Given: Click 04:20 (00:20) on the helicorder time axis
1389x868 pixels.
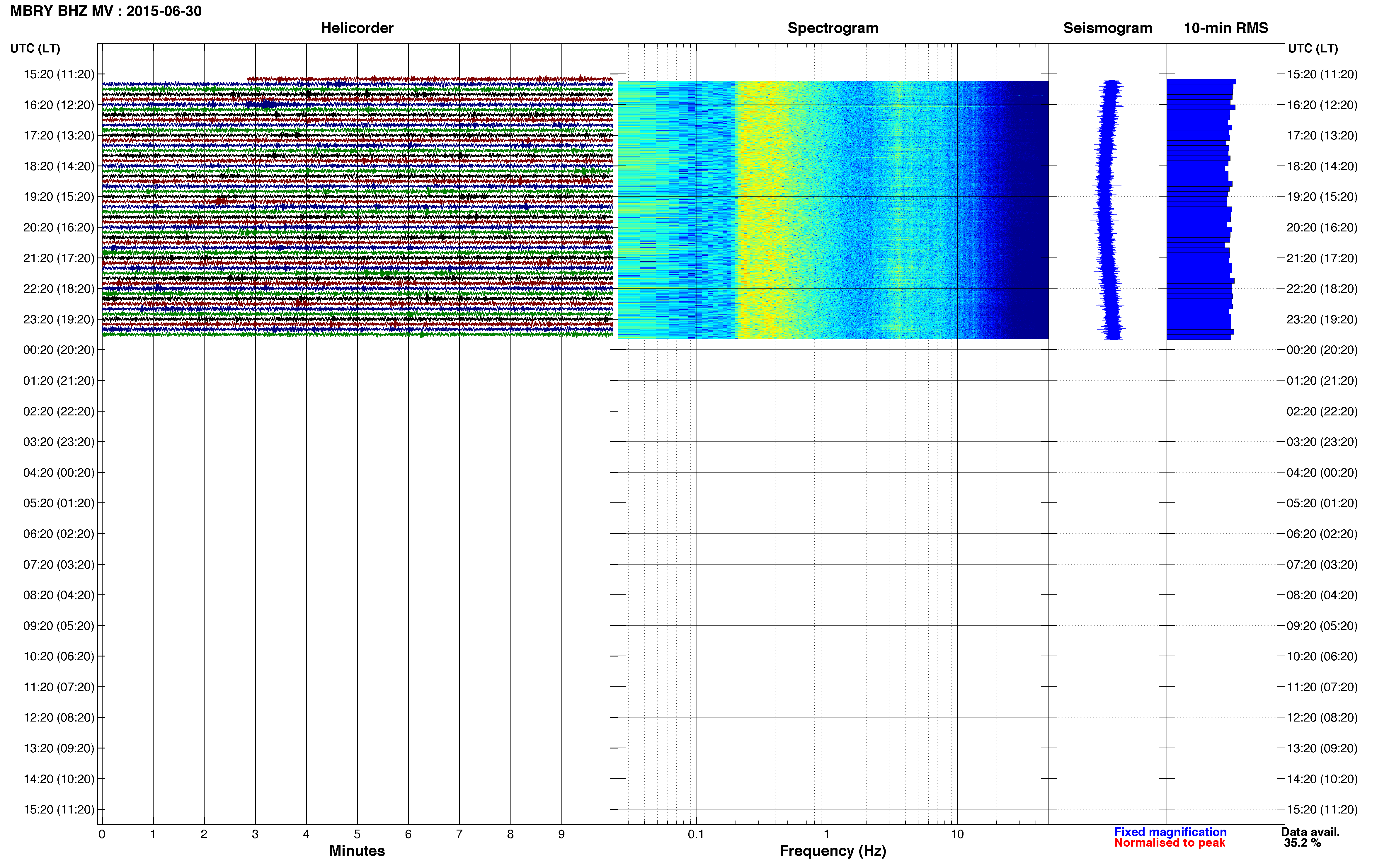Looking at the screenshot, I should (x=59, y=473).
